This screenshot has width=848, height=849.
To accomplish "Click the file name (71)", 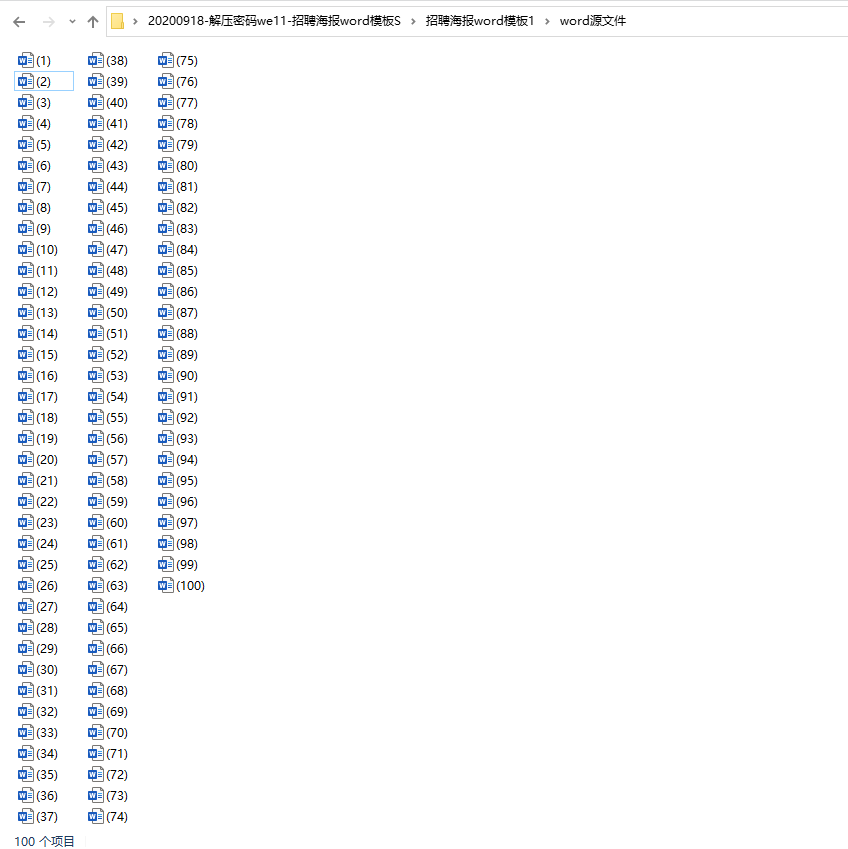I will [117, 754].
